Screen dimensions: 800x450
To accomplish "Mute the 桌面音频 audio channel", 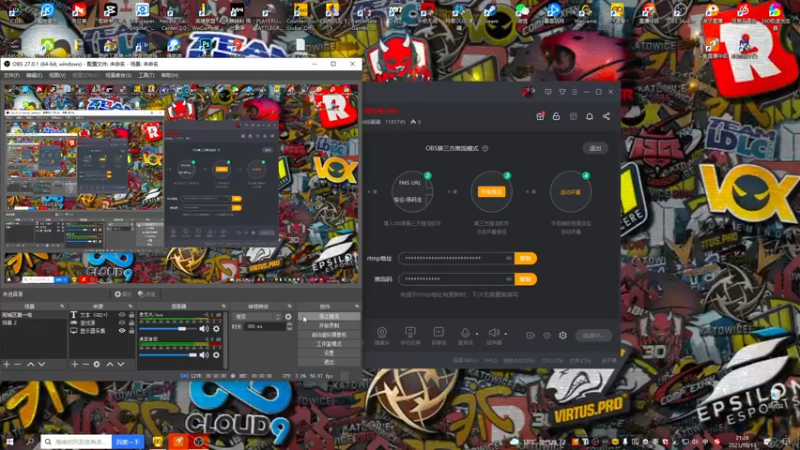I will click(x=204, y=355).
